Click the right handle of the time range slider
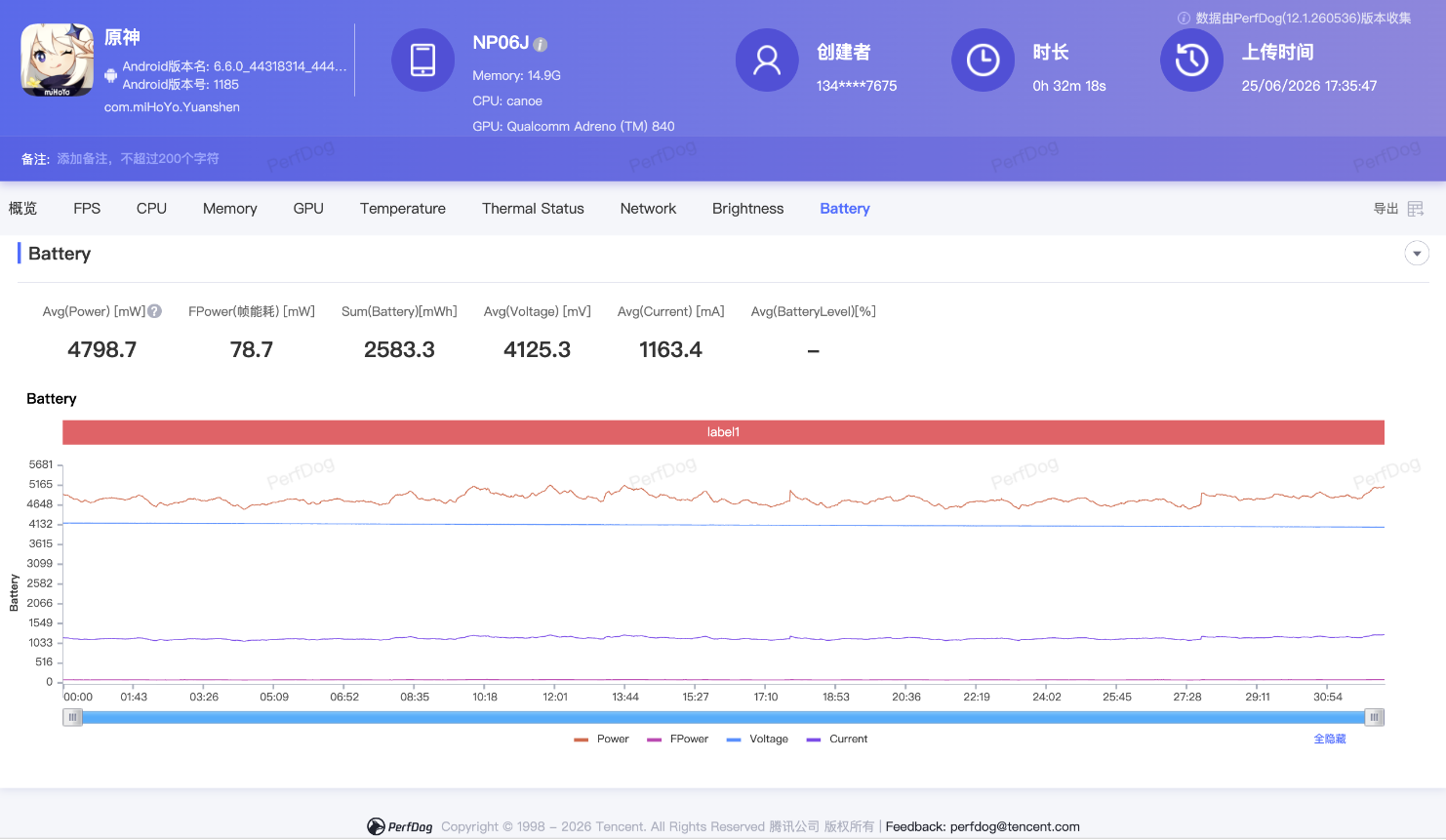This screenshot has width=1446, height=840. [x=1374, y=717]
